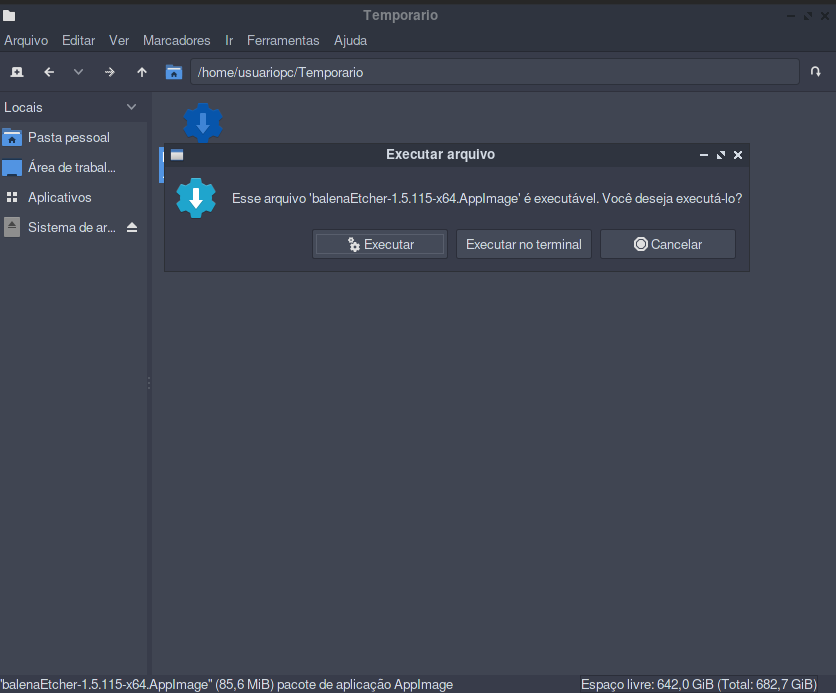
Task: Open new tab toolbar icon
Action: (17, 72)
